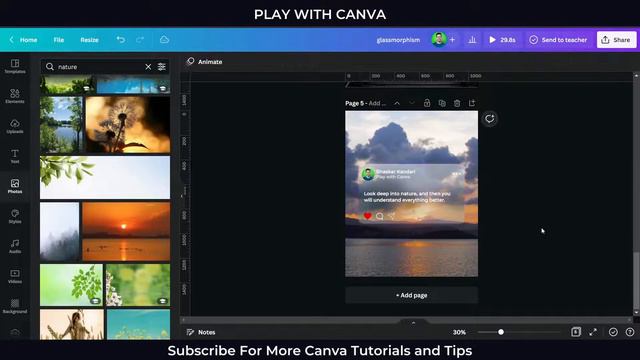Adjust the zoom slider handle
Viewport: 640px width, 360px height.
pyautogui.click(x=501, y=332)
